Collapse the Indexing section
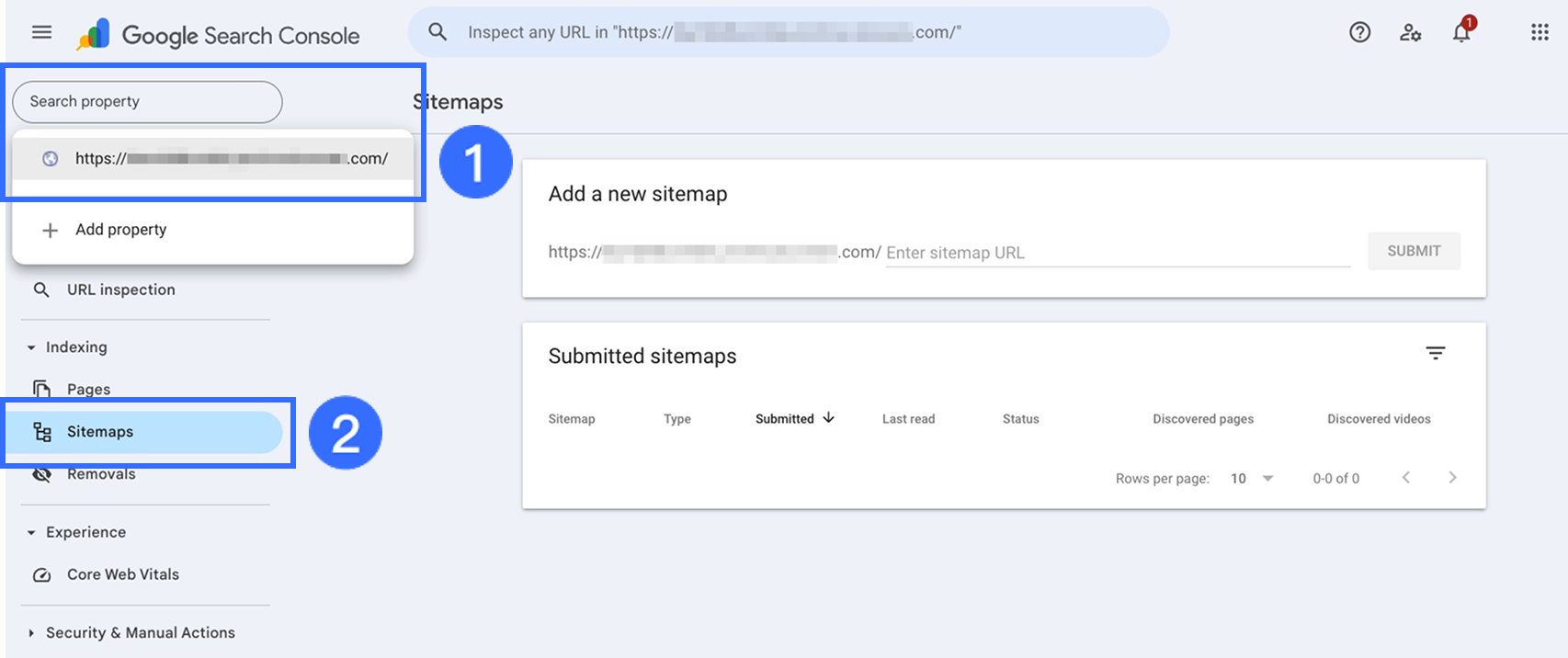This screenshot has width=1568, height=658. [x=31, y=348]
